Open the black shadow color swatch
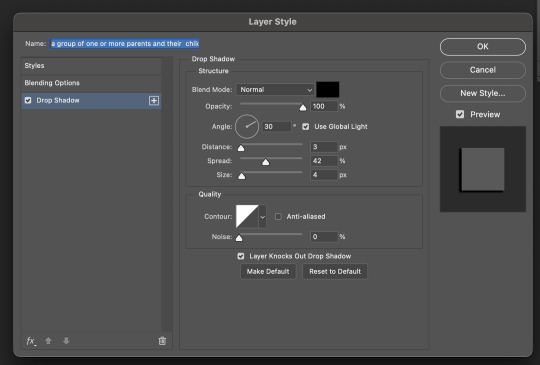540x365 pixels. [328, 90]
